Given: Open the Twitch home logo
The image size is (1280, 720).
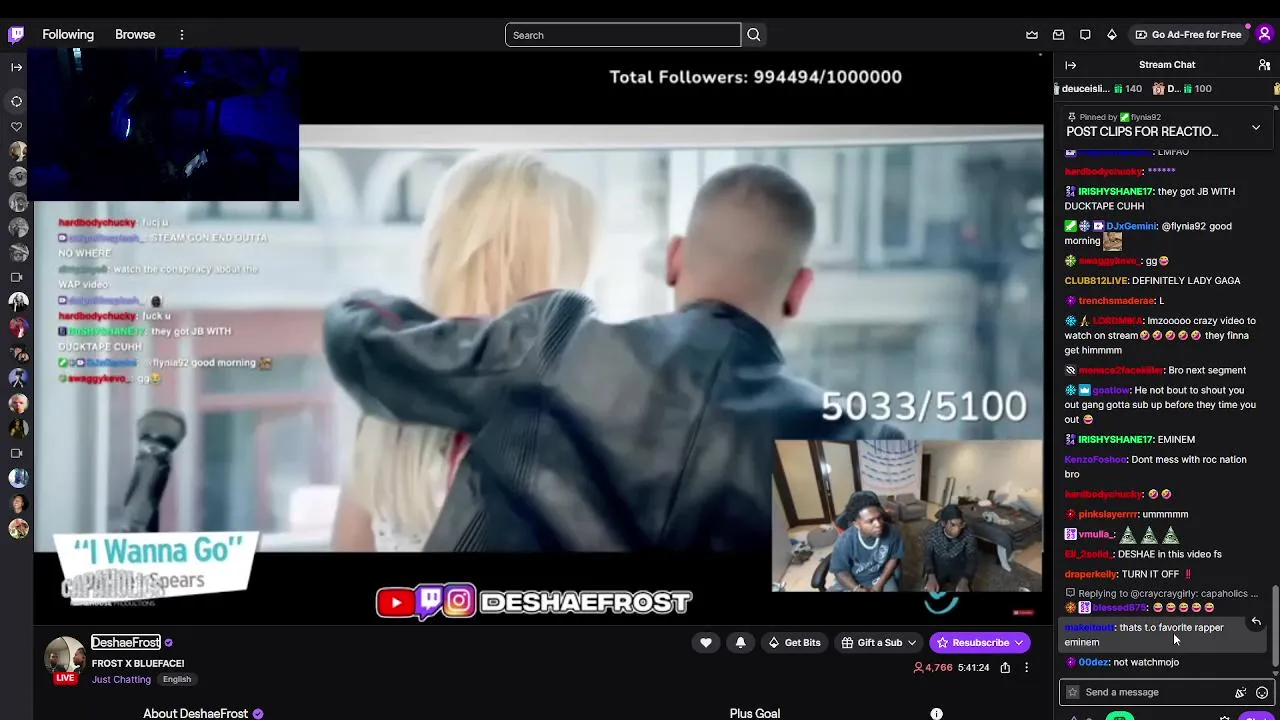Looking at the screenshot, I should point(16,35).
